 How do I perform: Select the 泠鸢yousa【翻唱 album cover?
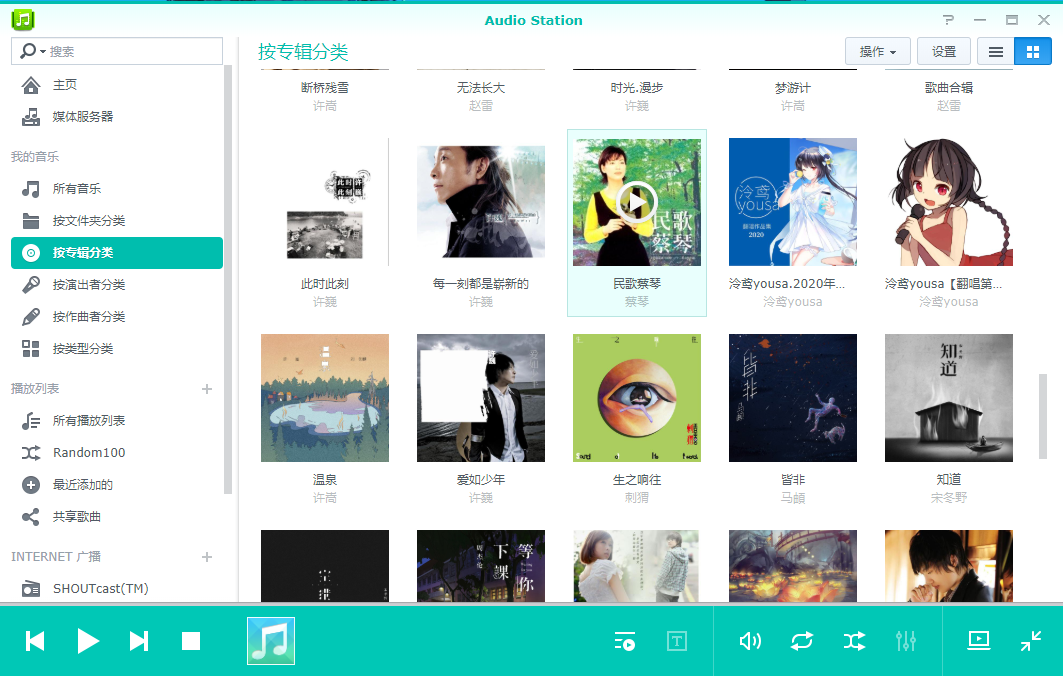point(948,202)
